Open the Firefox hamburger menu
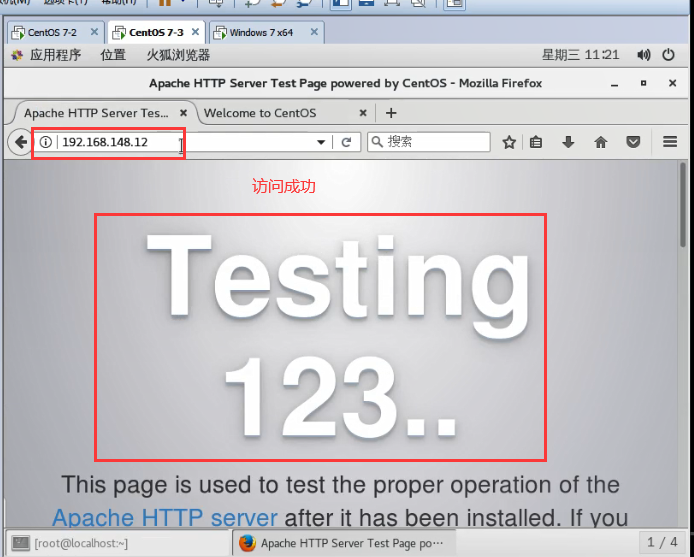 [x=670, y=142]
